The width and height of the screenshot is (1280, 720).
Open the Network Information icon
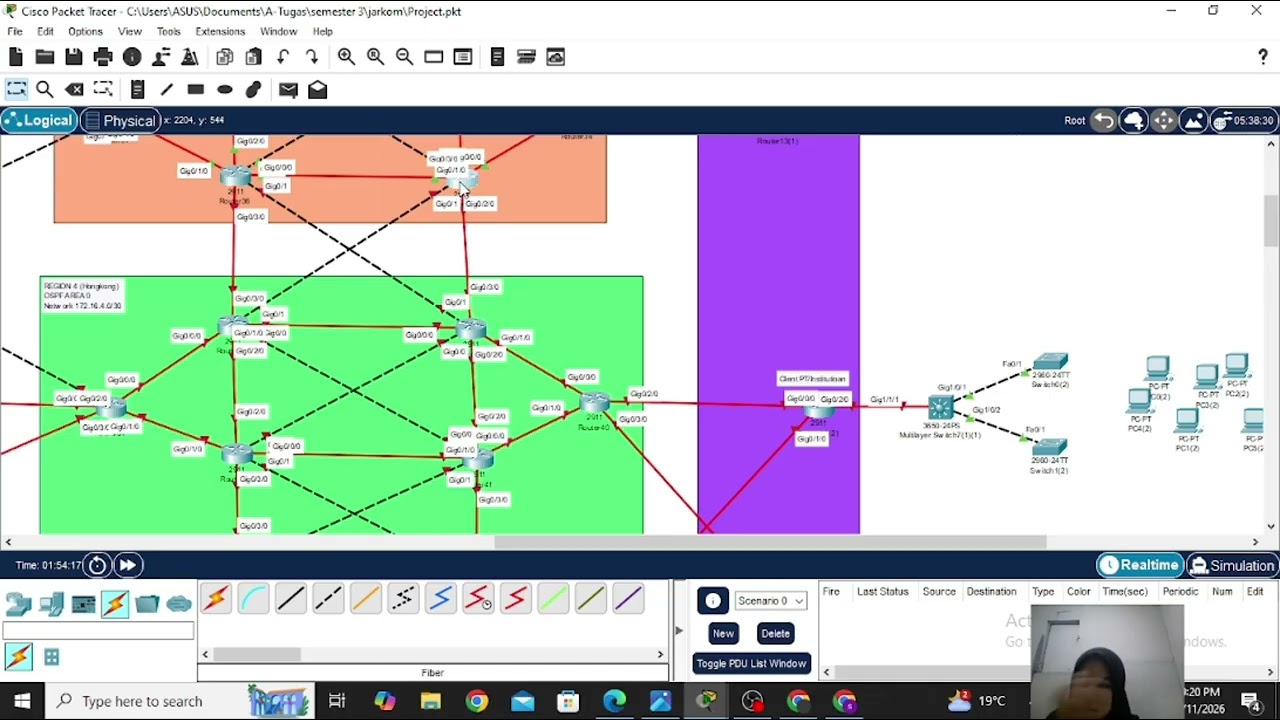pyautogui.click(x=132, y=57)
